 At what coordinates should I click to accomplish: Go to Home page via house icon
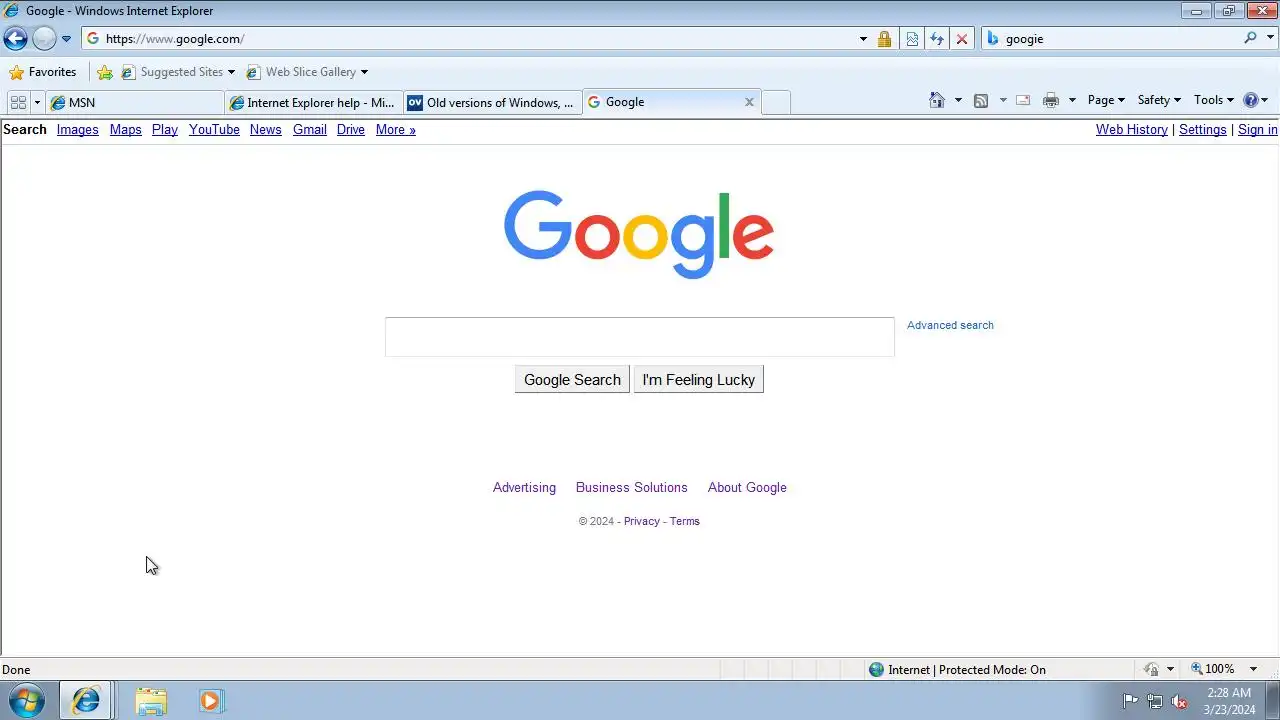click(937, 100)
